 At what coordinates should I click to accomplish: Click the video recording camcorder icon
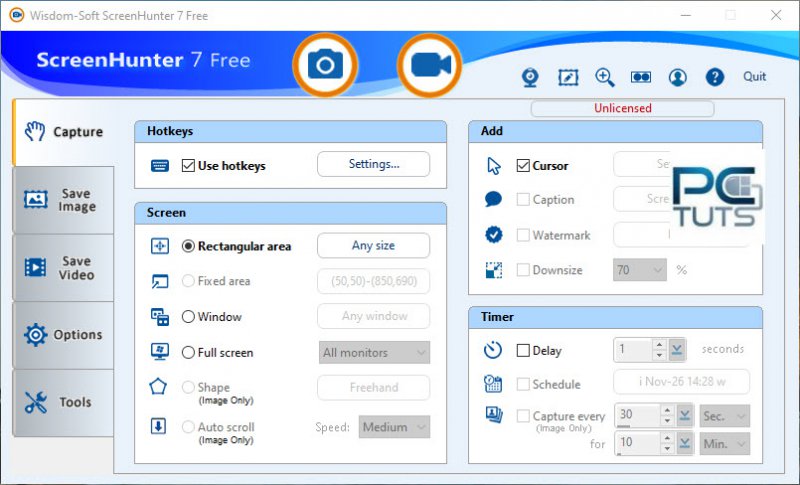(x=430, y=65)
